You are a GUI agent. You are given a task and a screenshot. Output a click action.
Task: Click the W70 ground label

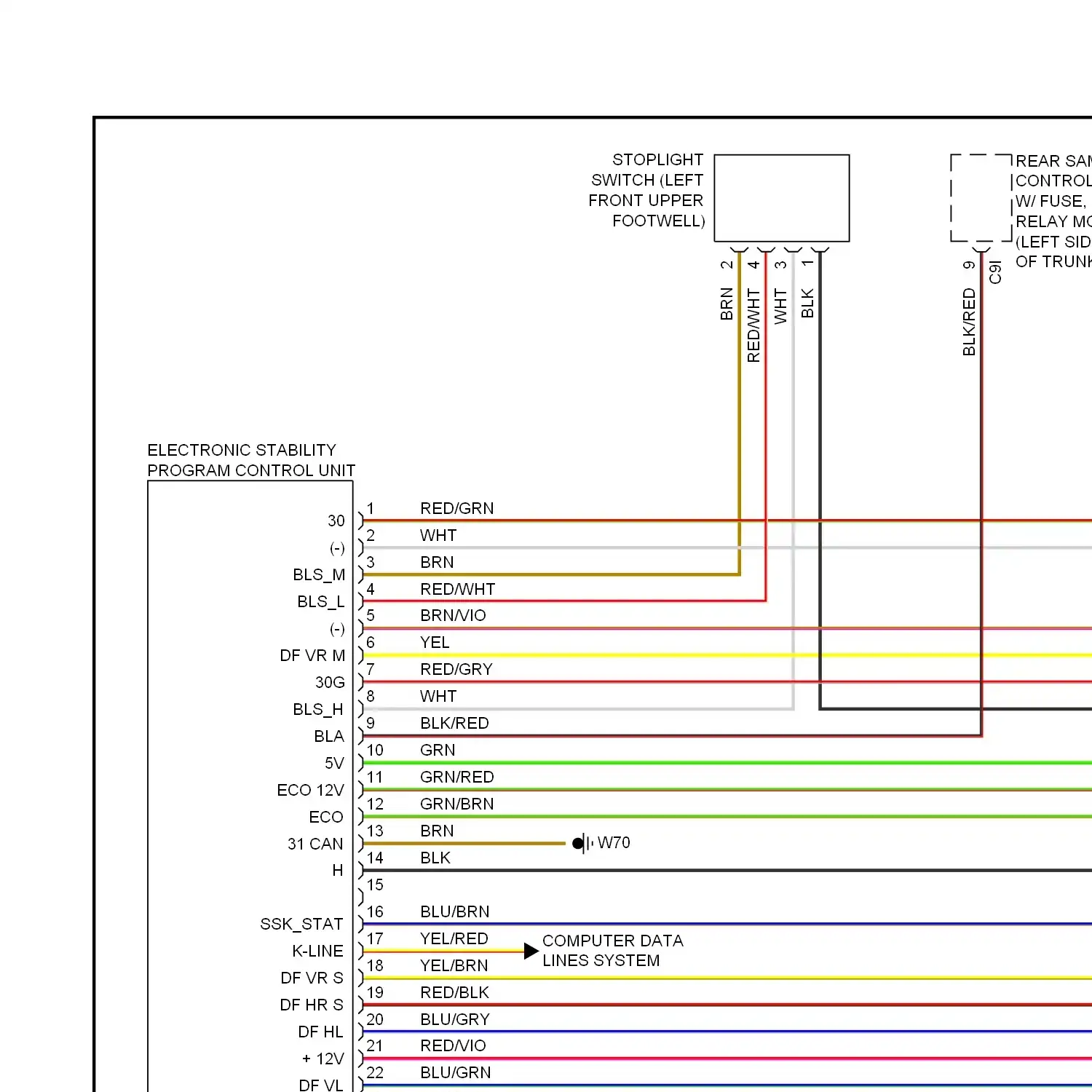coord(614,842)
